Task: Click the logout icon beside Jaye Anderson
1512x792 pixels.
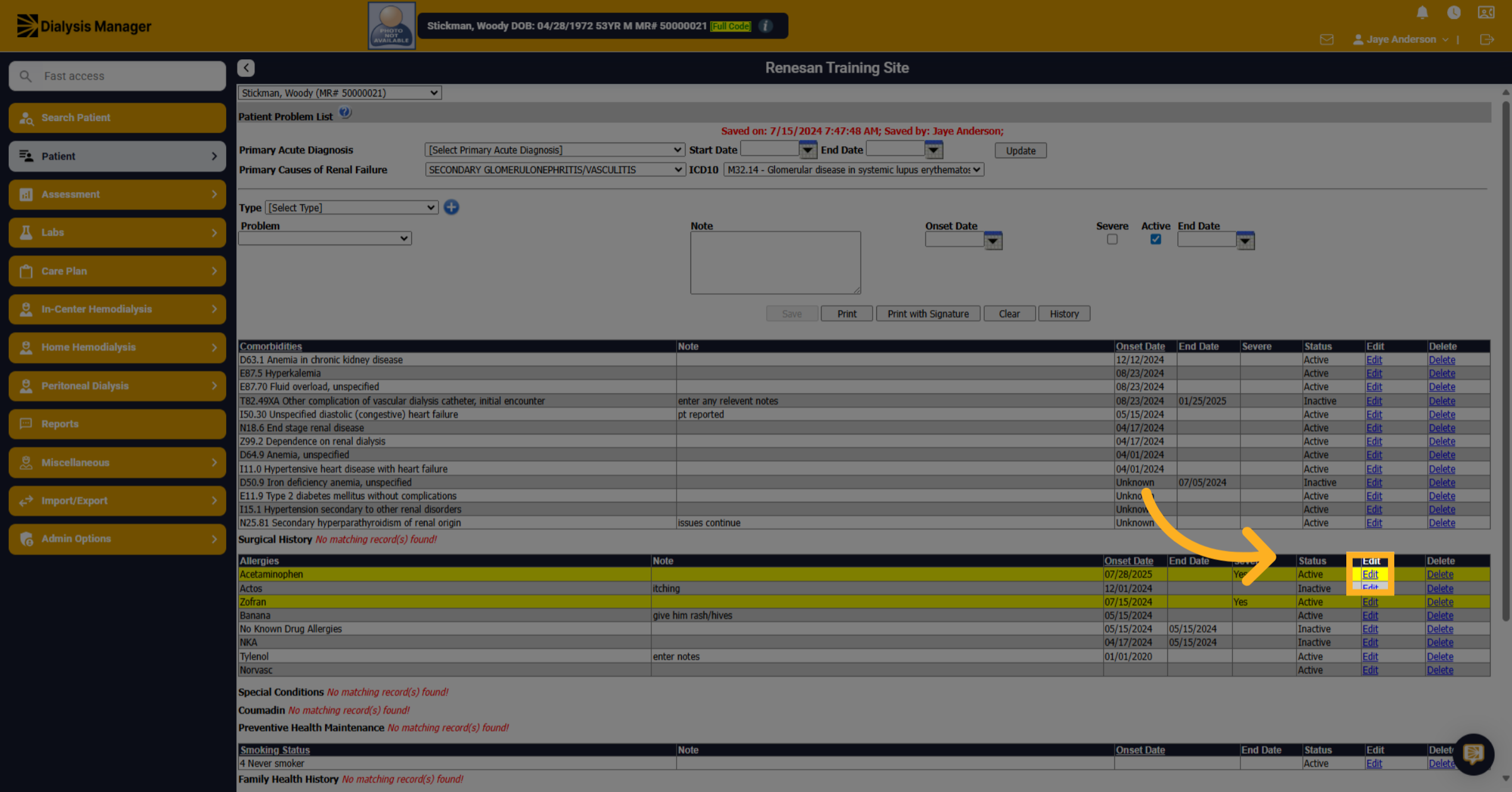Action: 1487,40
